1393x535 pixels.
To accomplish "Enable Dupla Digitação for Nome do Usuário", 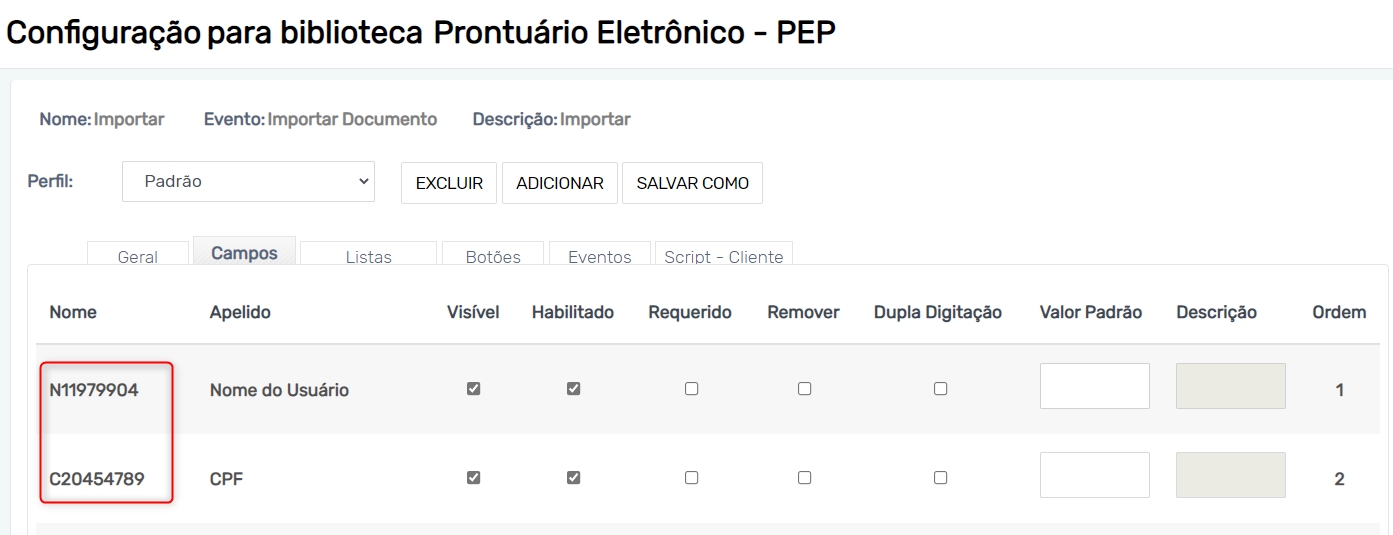I will [940, 389].
